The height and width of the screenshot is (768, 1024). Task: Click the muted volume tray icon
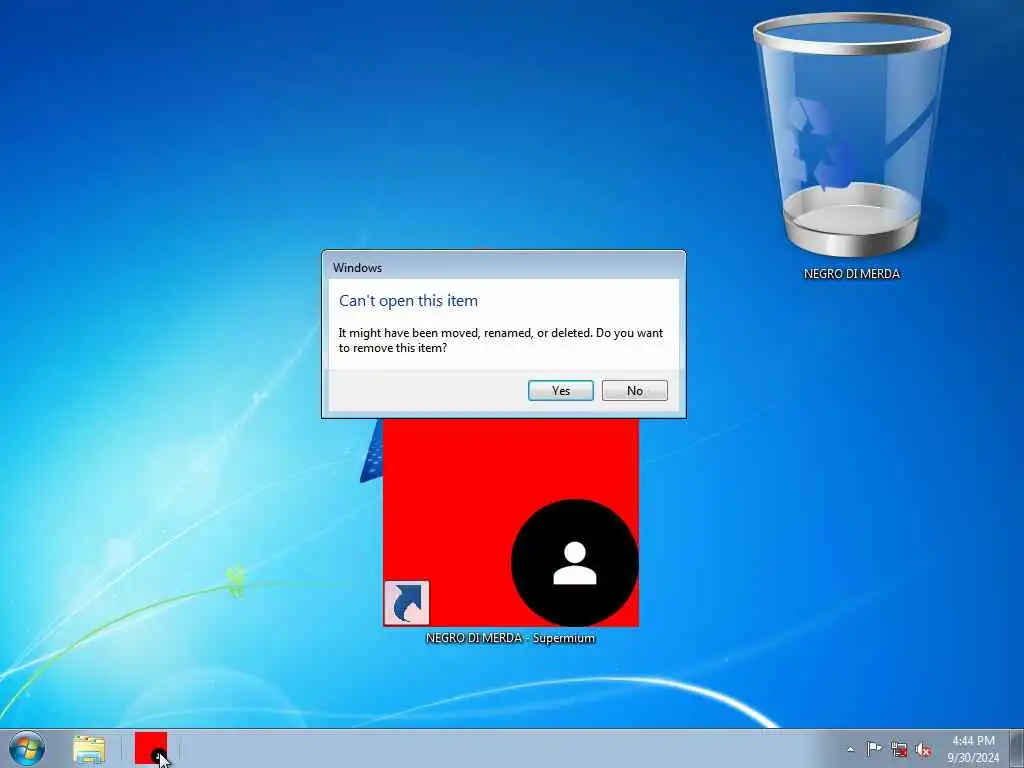(923, 749)
